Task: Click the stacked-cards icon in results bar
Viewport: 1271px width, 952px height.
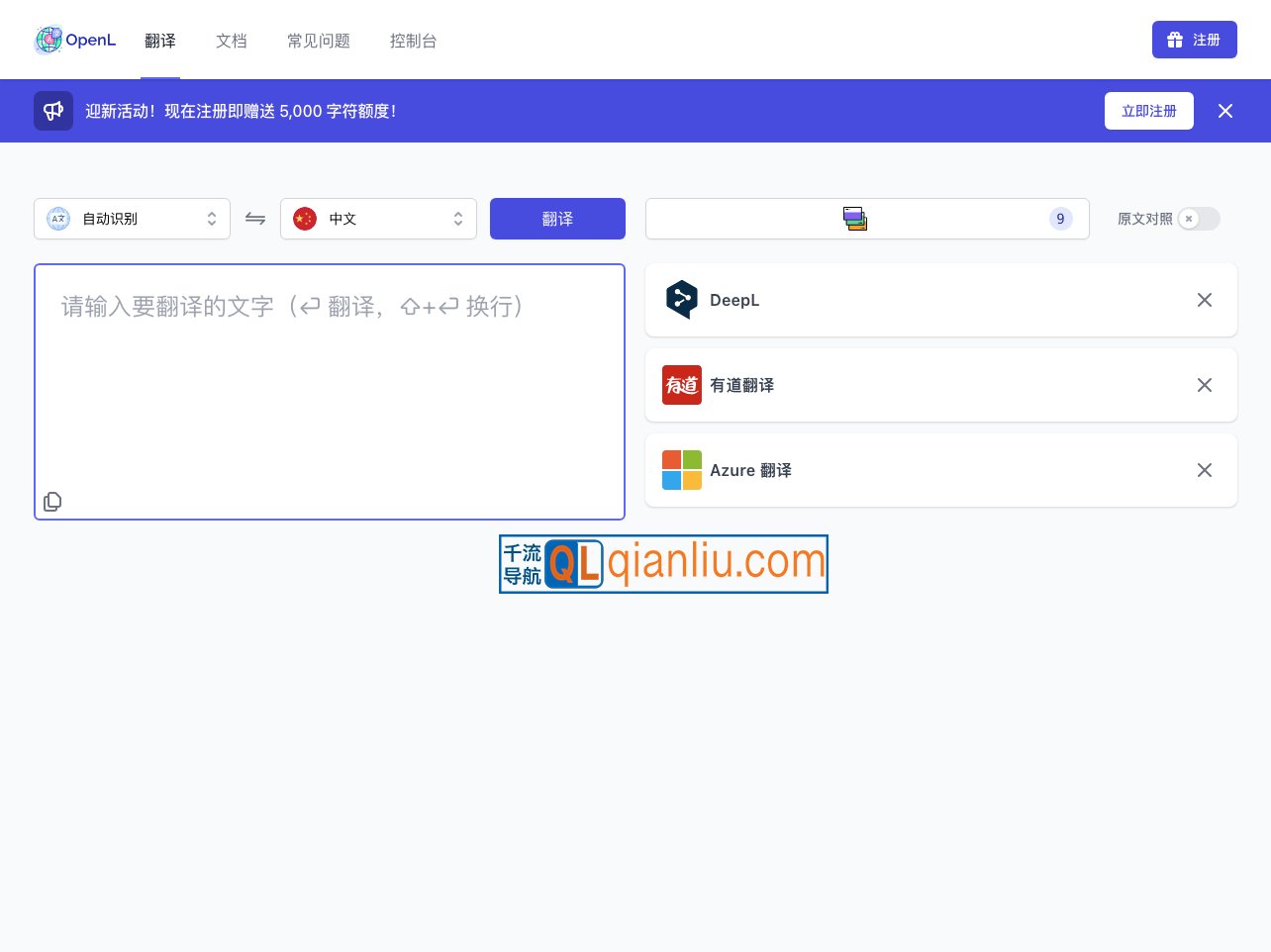Action: (854, 219)
